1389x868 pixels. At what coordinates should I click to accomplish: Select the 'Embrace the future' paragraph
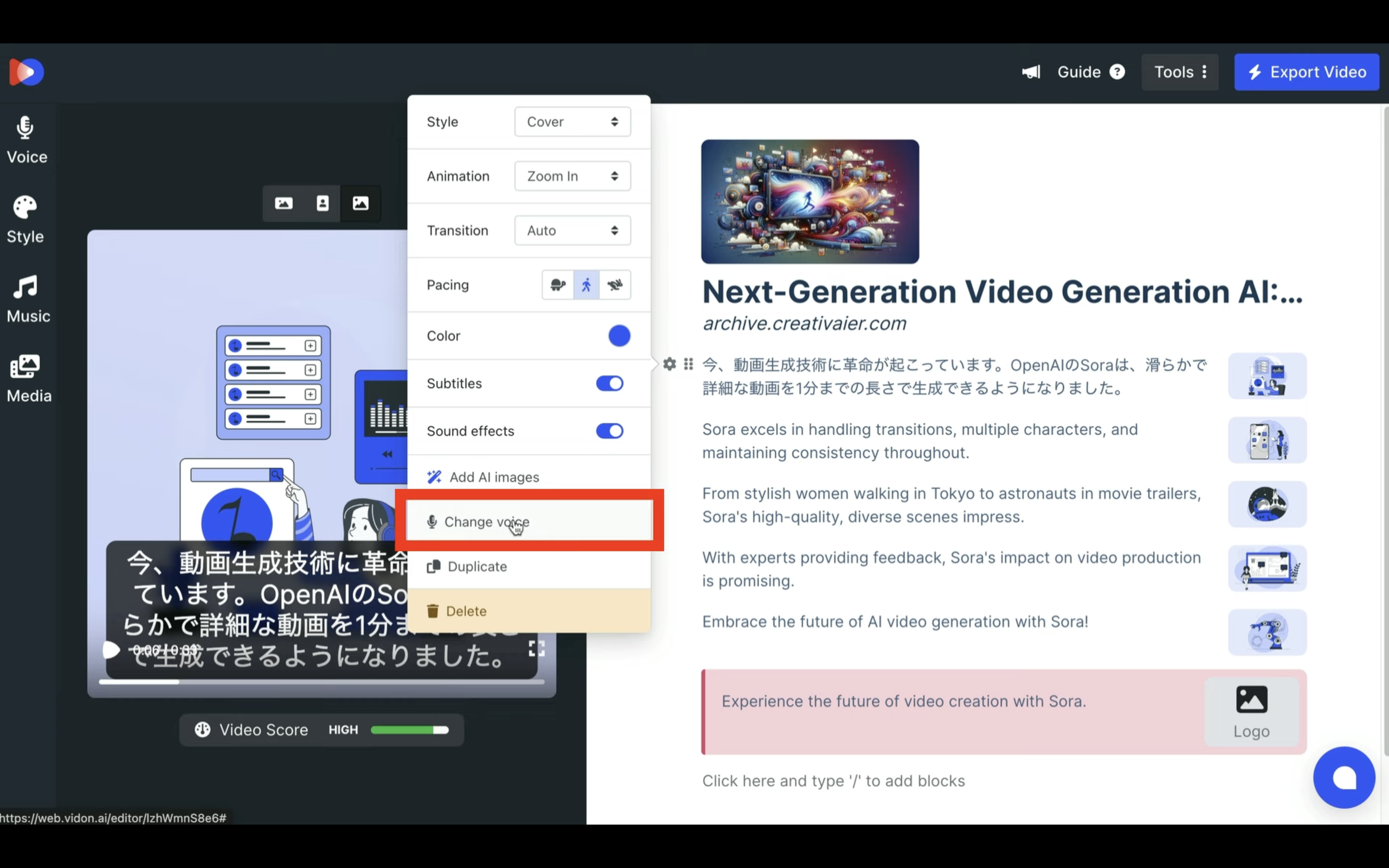[895, 622]
